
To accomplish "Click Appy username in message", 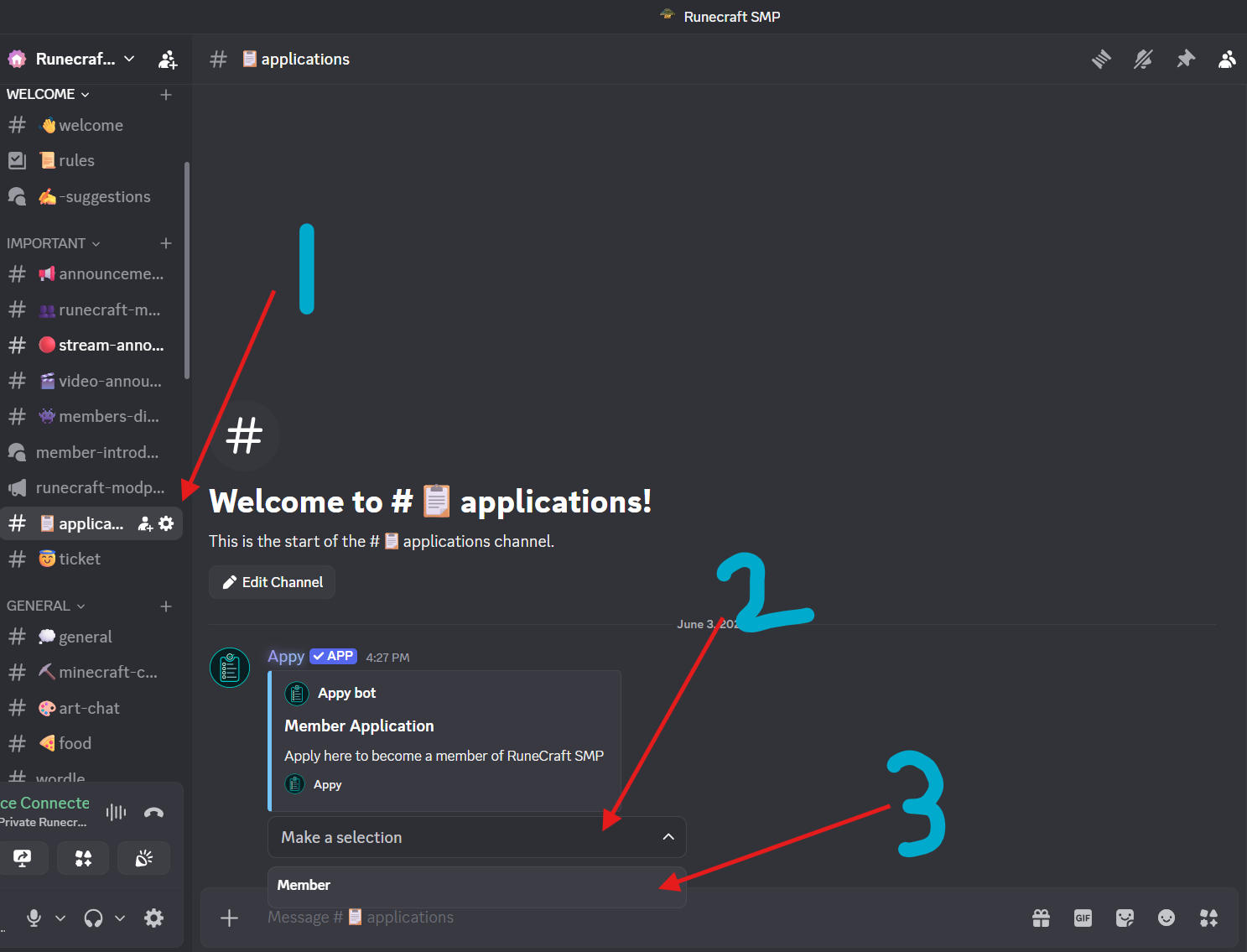I will [x=286, y=657].
